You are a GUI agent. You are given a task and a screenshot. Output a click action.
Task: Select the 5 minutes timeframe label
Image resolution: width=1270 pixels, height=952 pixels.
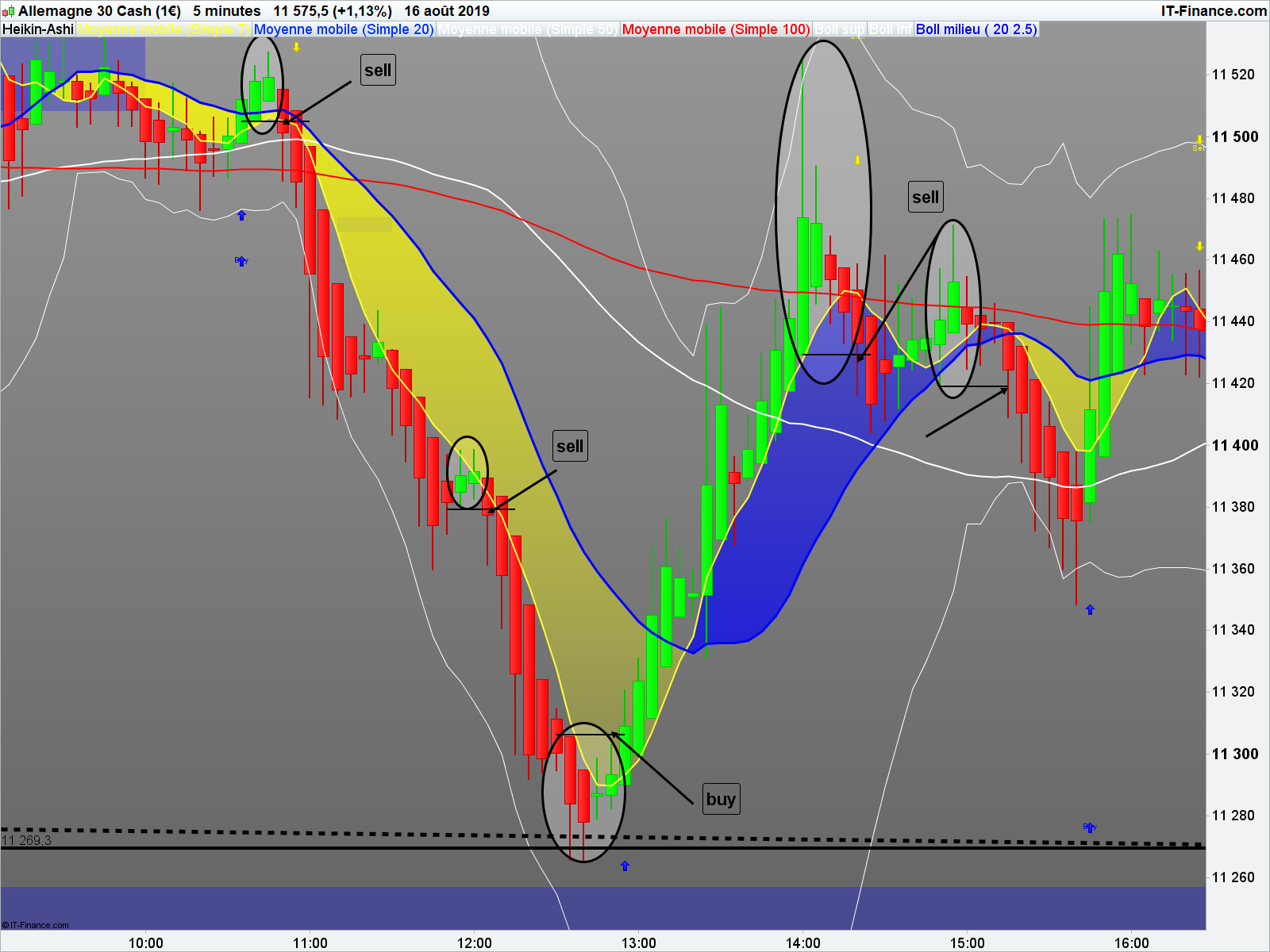pyautogui.click(x=227, y=11)
